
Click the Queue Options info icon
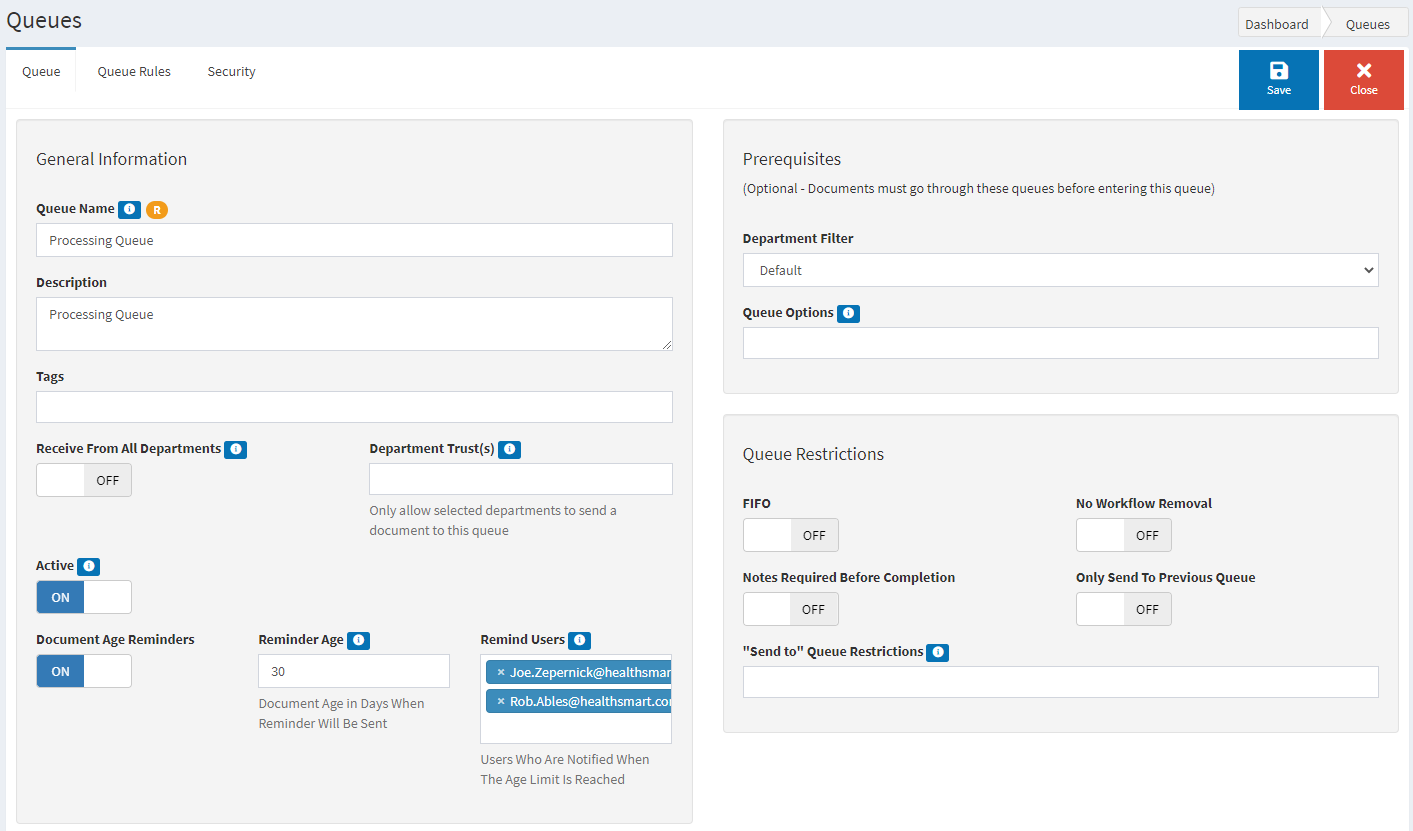[x=848, y=313]
